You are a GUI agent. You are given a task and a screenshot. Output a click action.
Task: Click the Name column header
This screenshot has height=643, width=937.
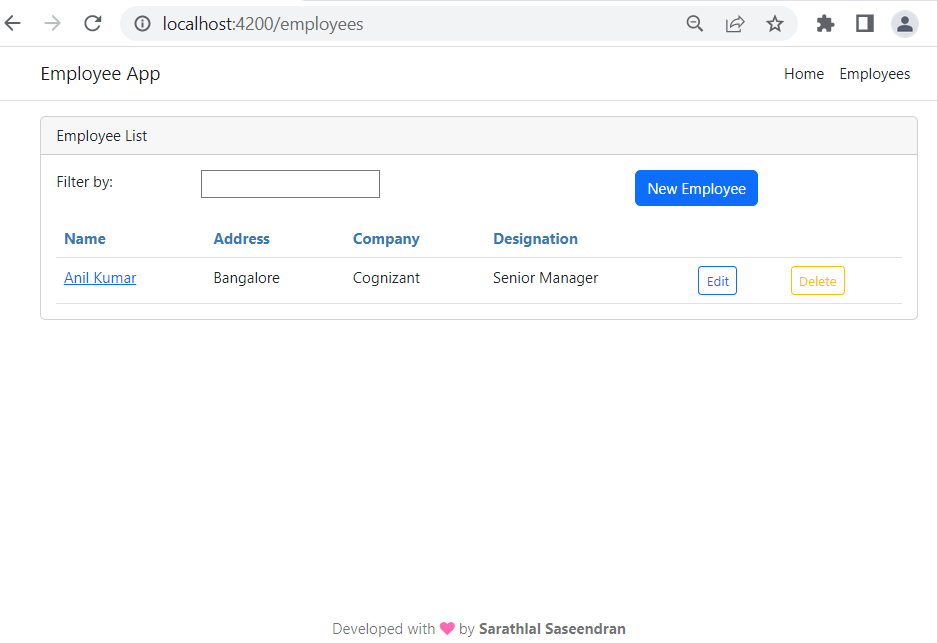tap(85, 238)
